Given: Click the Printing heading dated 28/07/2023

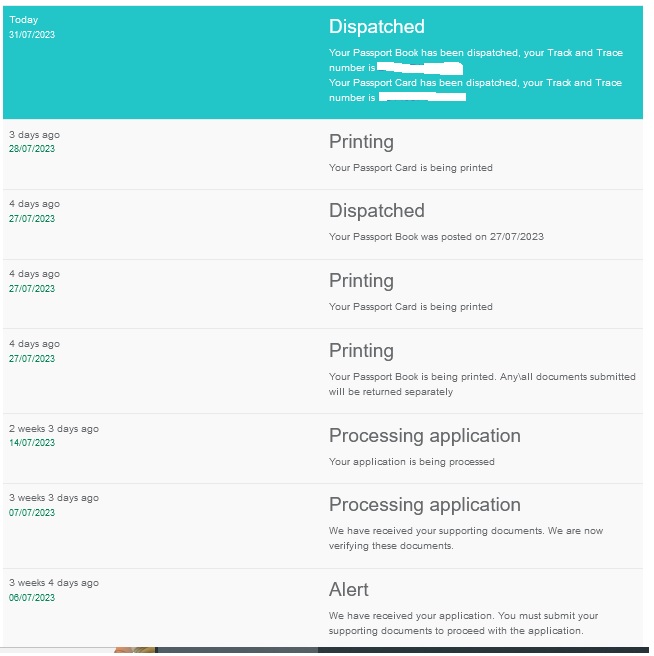Looking at the screenshot, I should click(361, 142).
